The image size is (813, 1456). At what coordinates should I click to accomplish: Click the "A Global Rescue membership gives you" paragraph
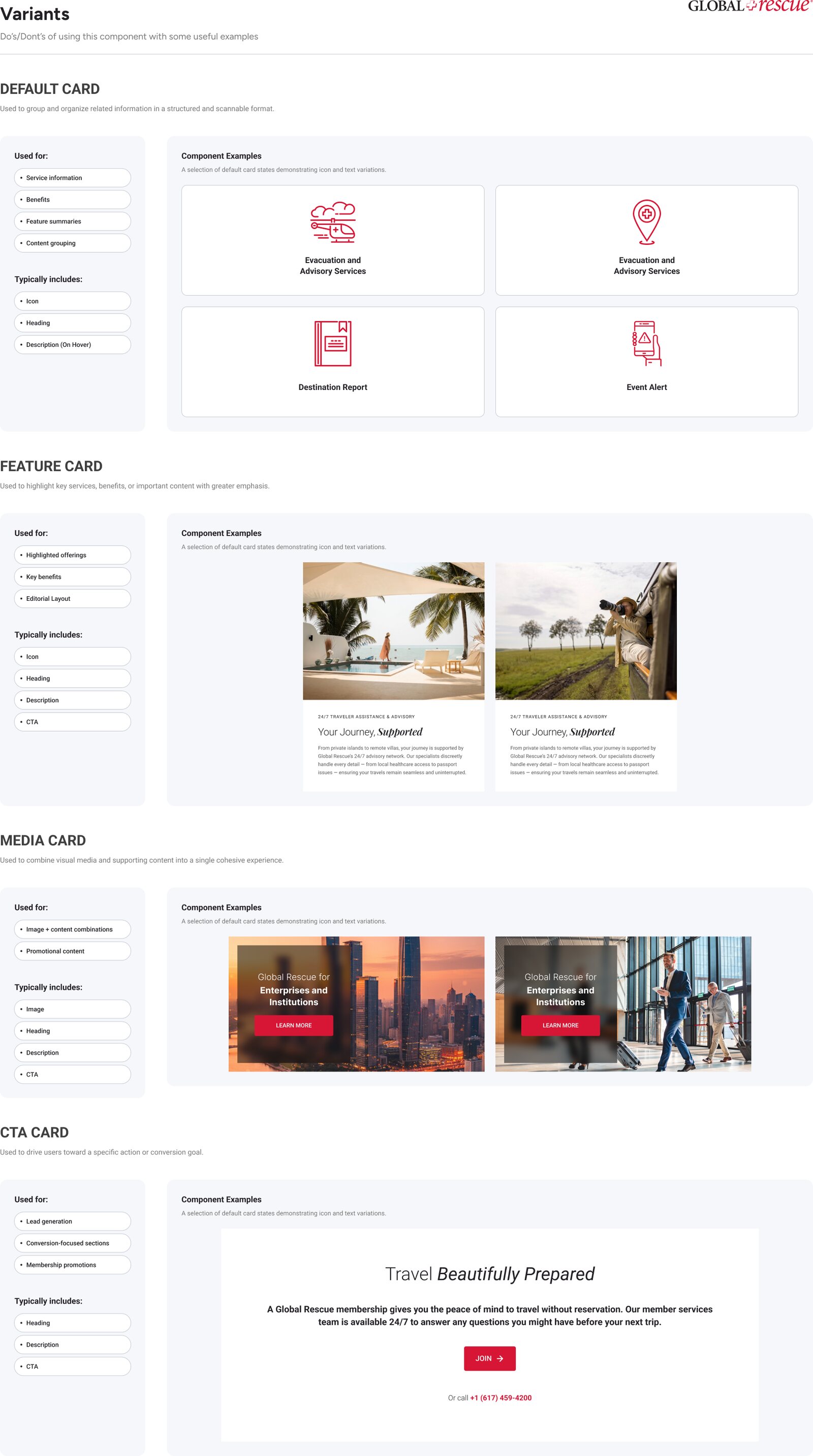pyautogui.click(x=490, y=1315)
